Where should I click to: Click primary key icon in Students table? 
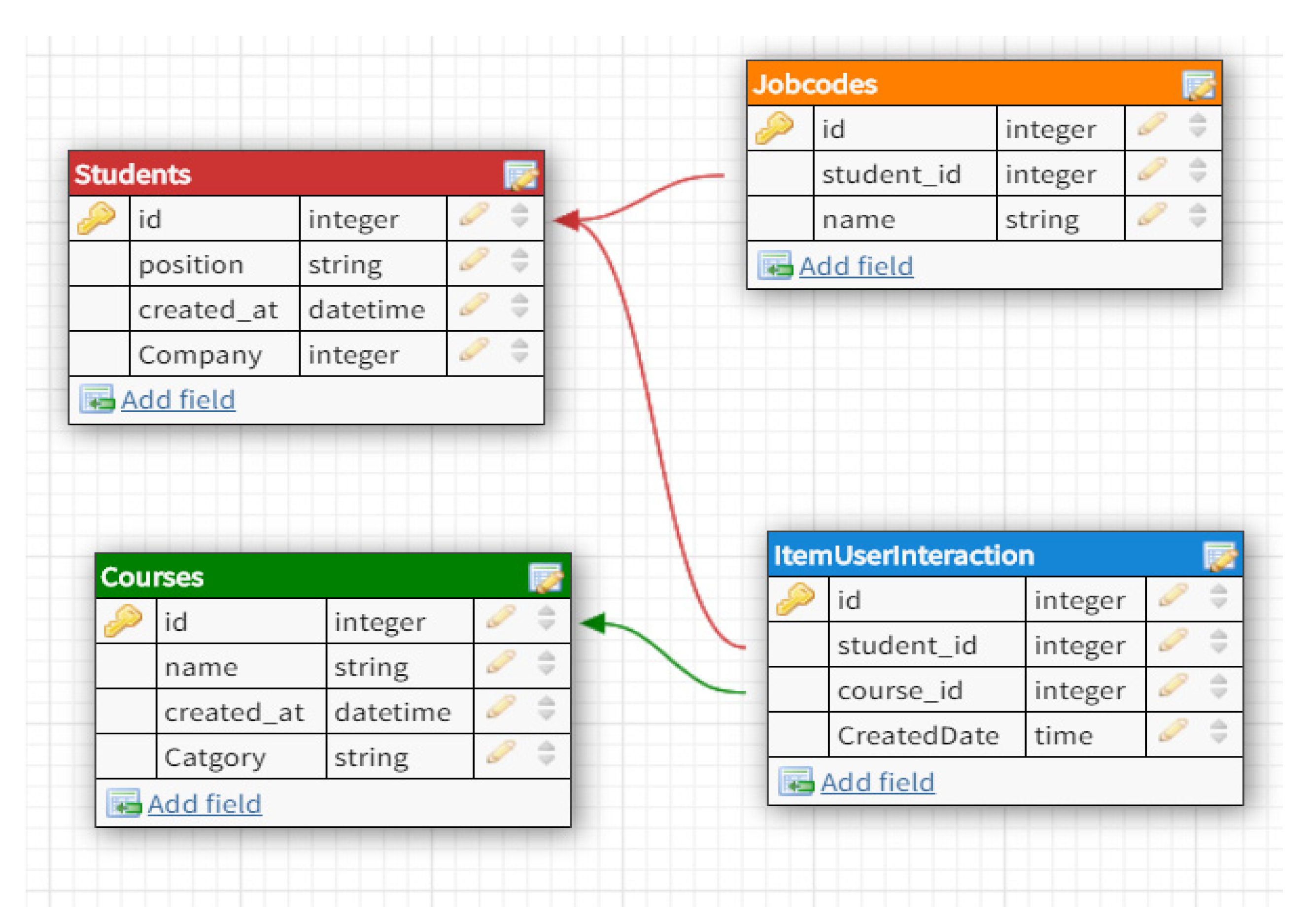pyautogui.click(x=96, y=218)
